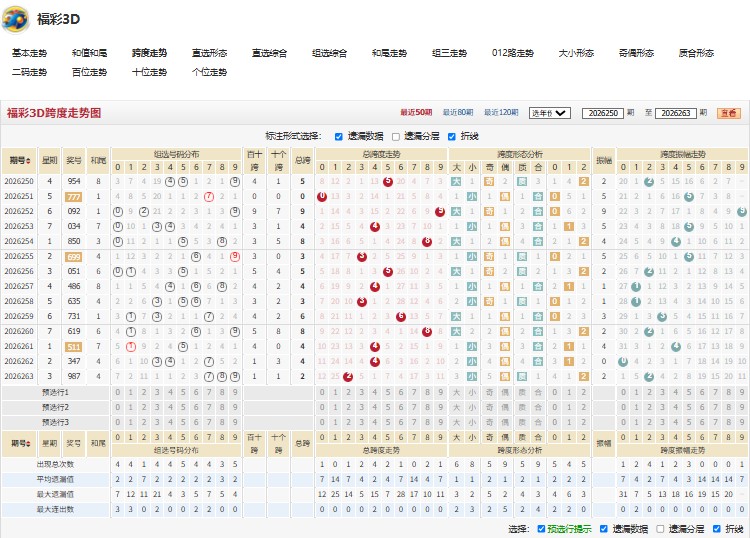Click the 大 badge in row 2026250
The width and height of the screenshot is (750, 538).
pos(456,182)
